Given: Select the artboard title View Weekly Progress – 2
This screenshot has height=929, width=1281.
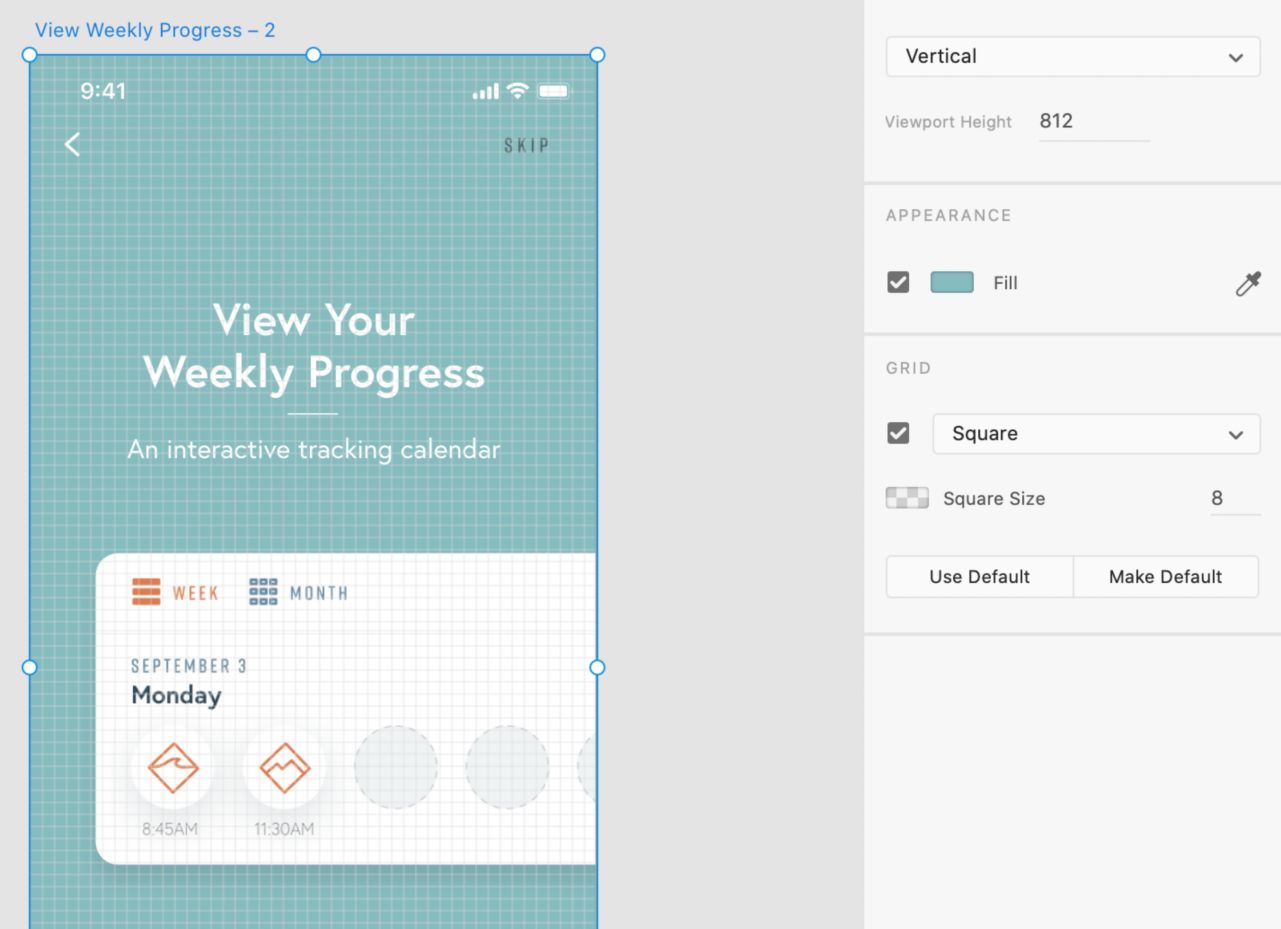Looking at the screenshot, I should point(155,30).
